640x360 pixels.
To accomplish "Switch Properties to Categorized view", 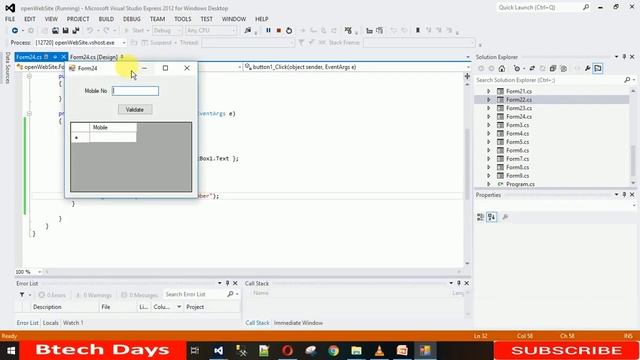I will [x=480, y=217].
